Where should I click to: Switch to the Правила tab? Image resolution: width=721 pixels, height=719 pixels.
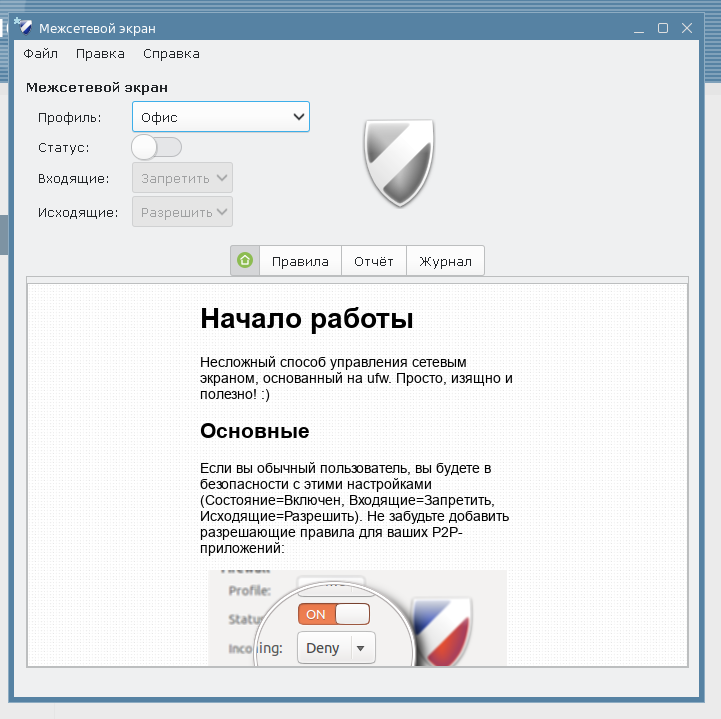pos(300,261)
